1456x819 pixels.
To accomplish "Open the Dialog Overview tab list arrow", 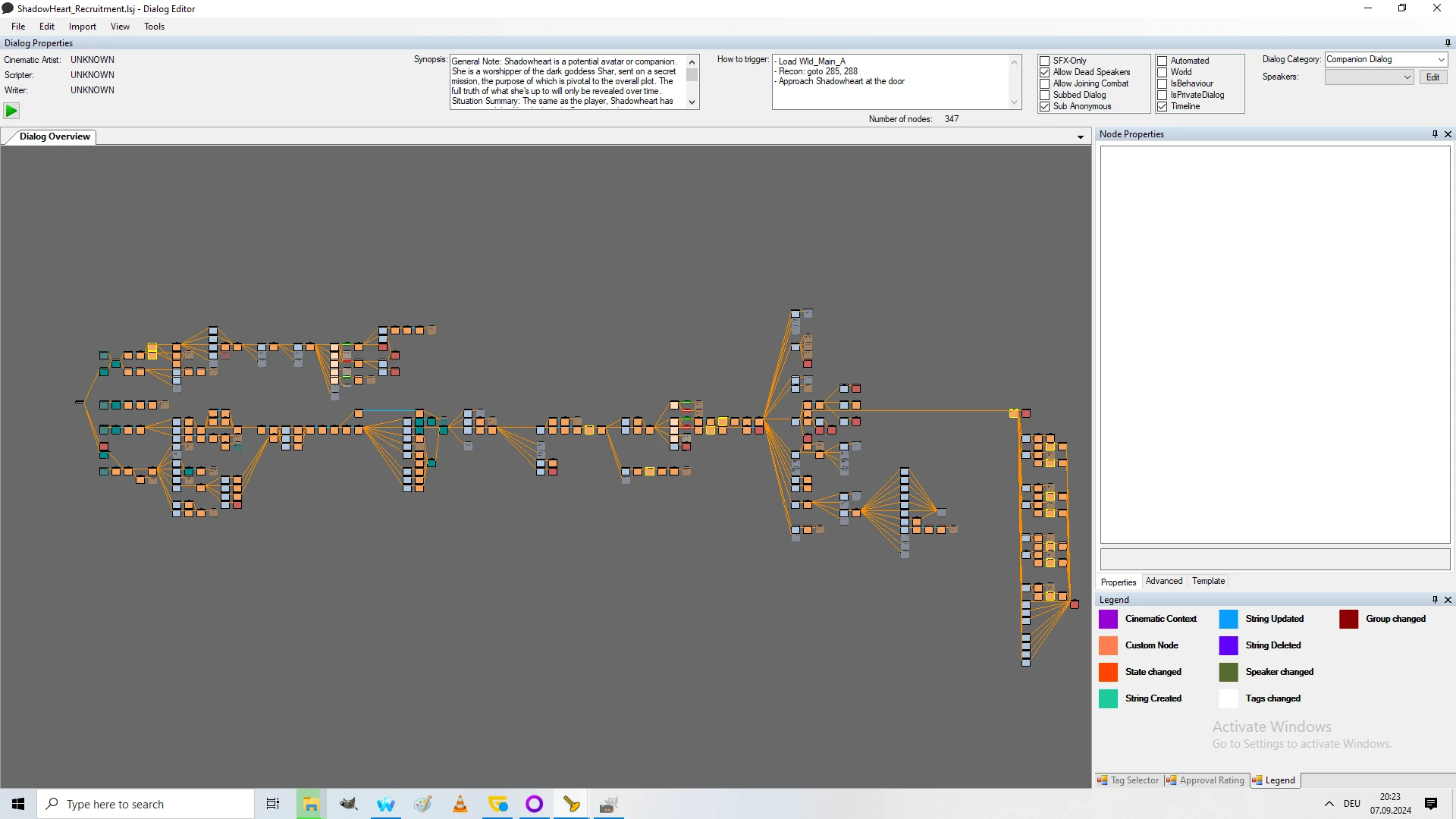I will coord(1081,137).
